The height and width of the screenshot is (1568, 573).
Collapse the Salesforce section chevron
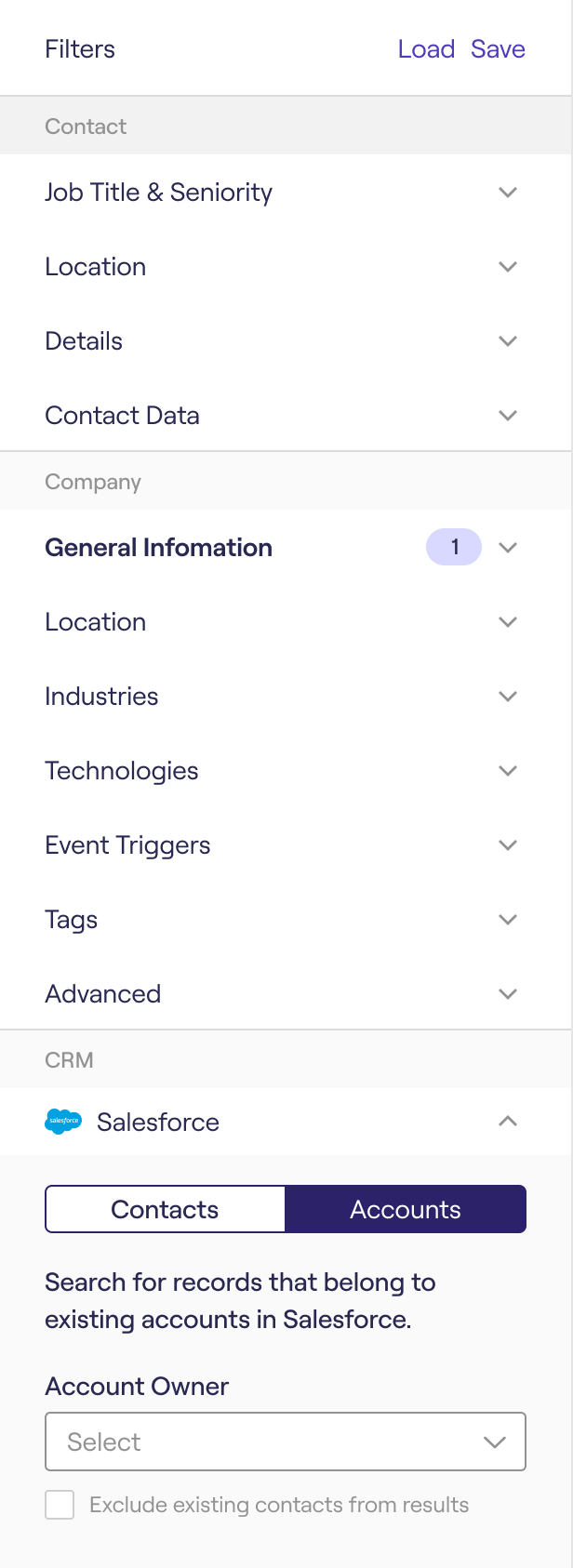click(x=508, y=1122)
